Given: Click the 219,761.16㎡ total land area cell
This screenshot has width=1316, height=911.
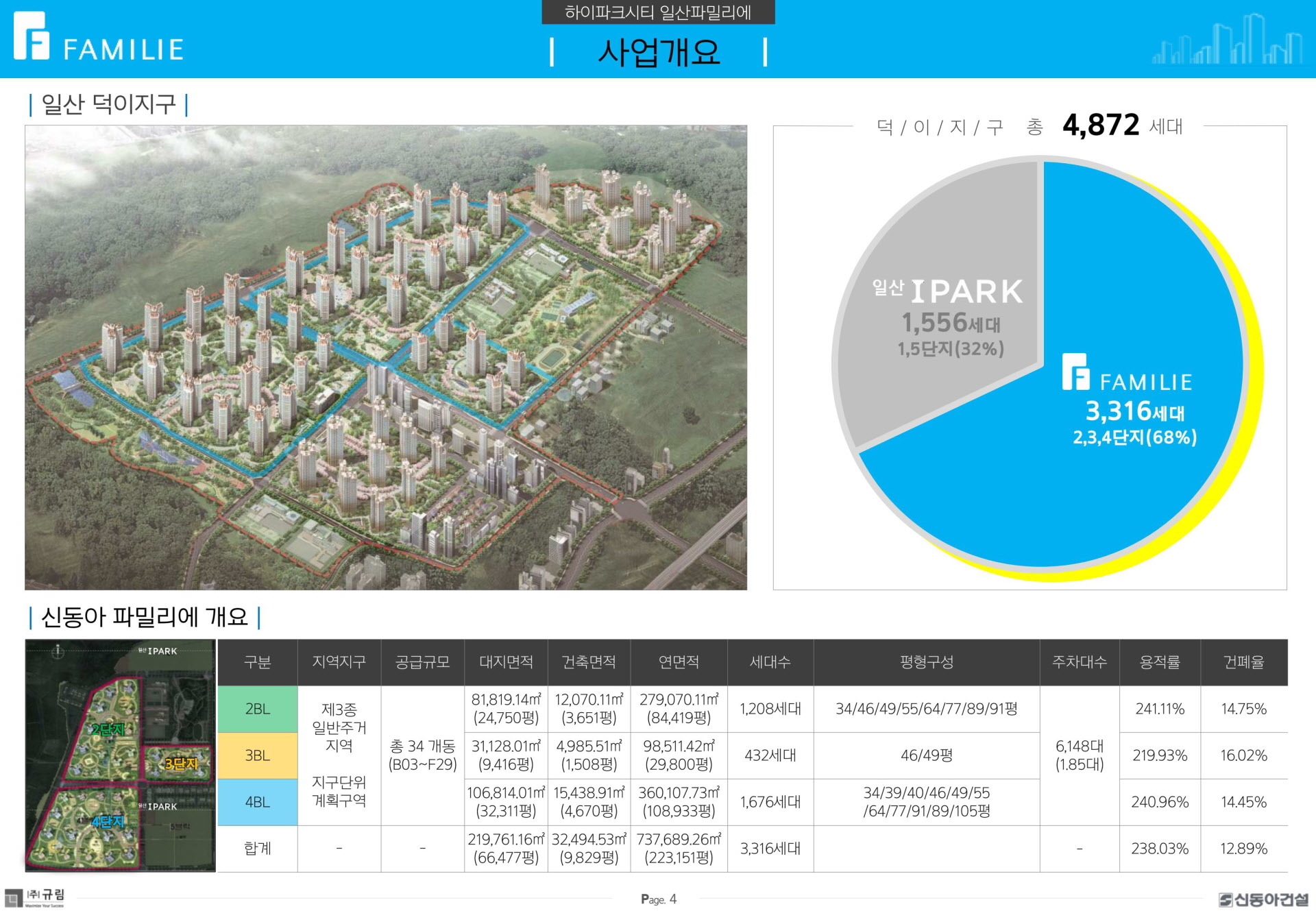Looking at the screenshot, I should pyautogui.click(x=507, y=849).
